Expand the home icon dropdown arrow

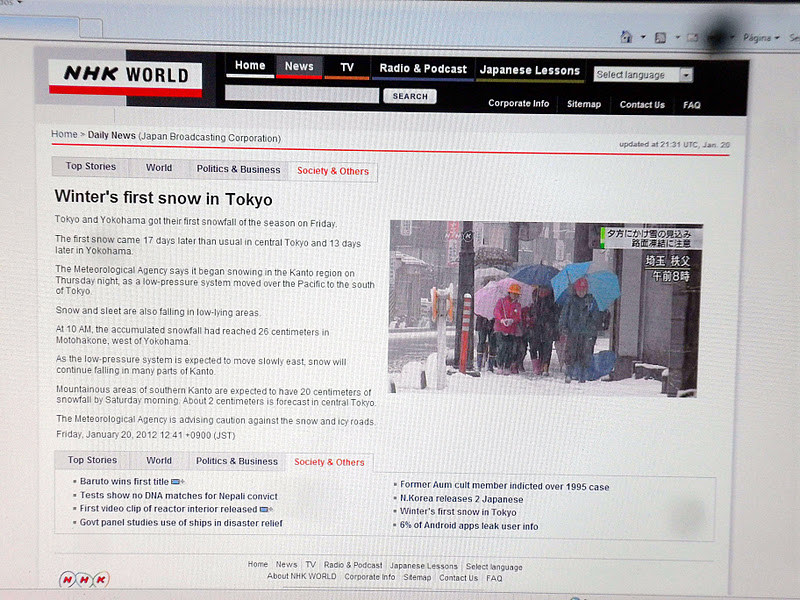643,37
